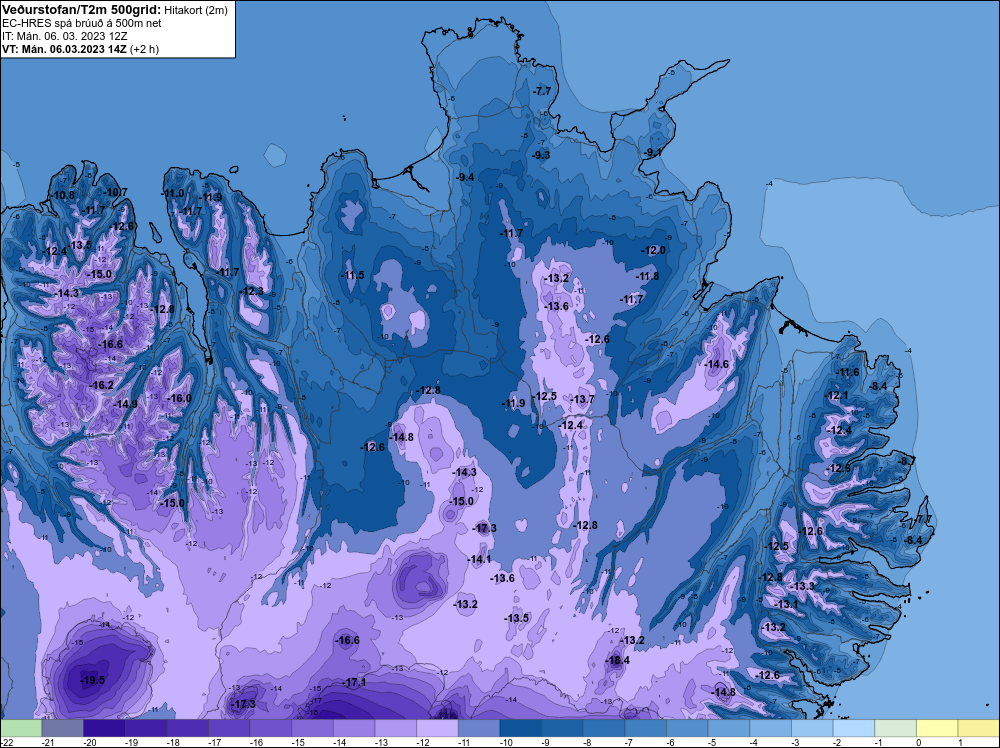1000x748 pixels.
Task: Click the -13.3 temperature value on map
Action: 802,586
